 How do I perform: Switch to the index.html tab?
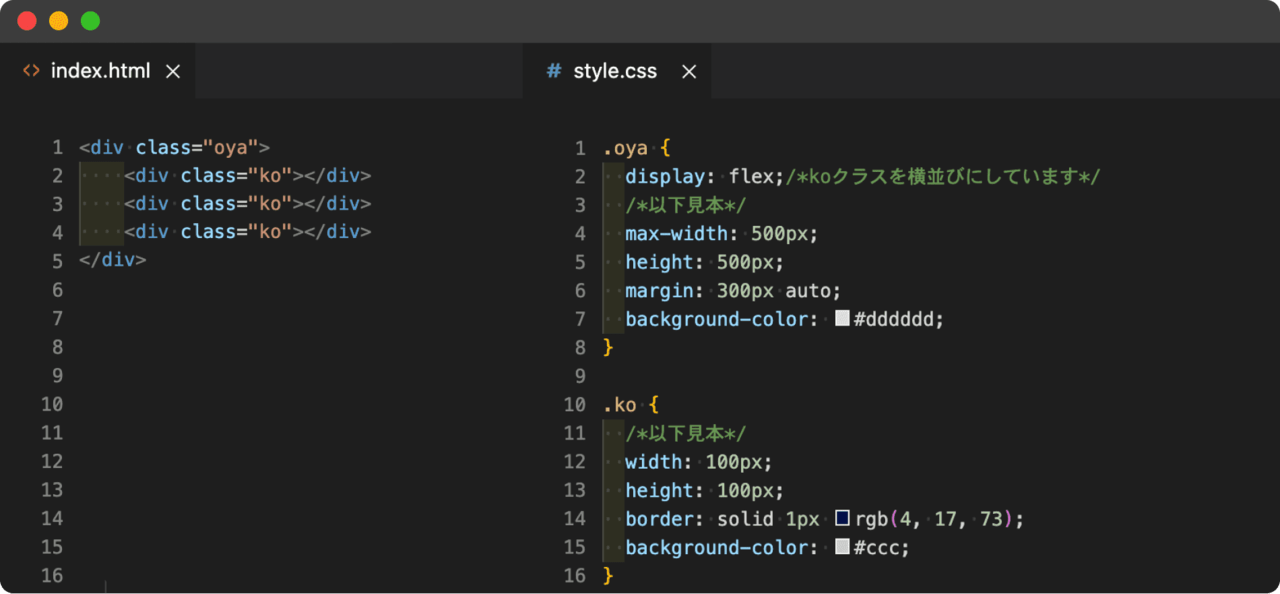(100, 71)
